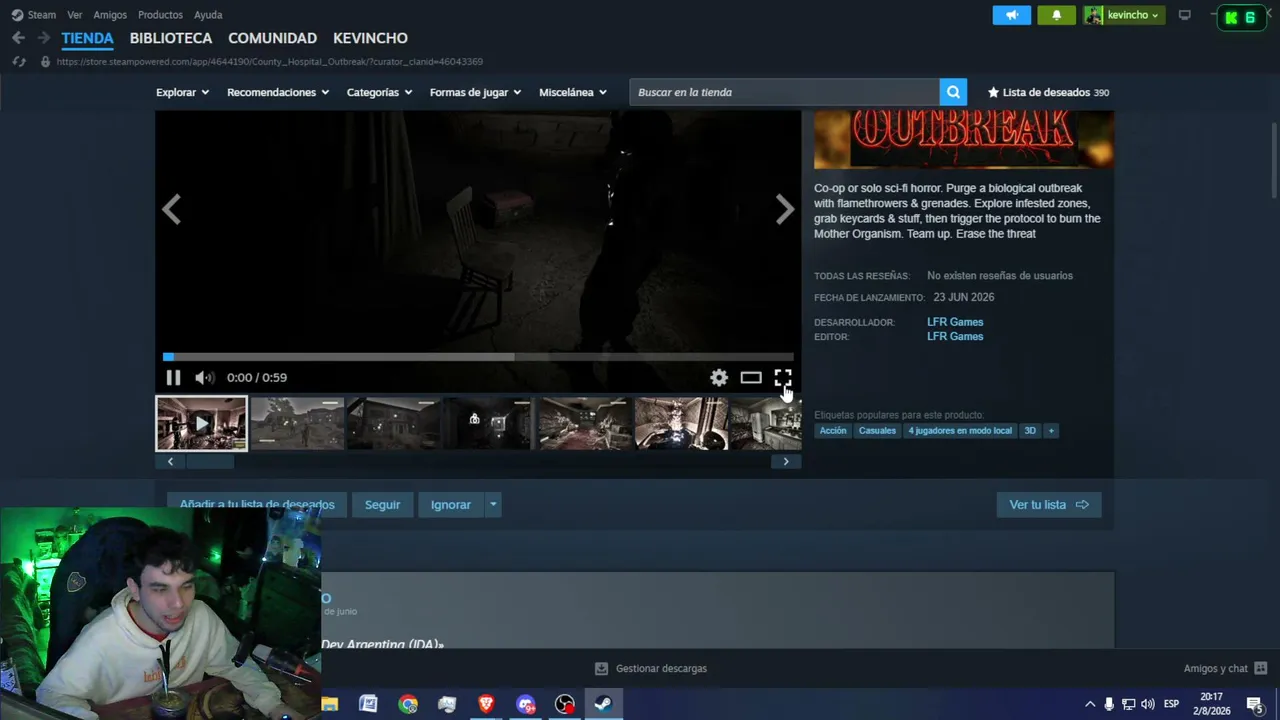Open the Discord taskbar icon
1280x720 pixels.
(x=526, y=704)
